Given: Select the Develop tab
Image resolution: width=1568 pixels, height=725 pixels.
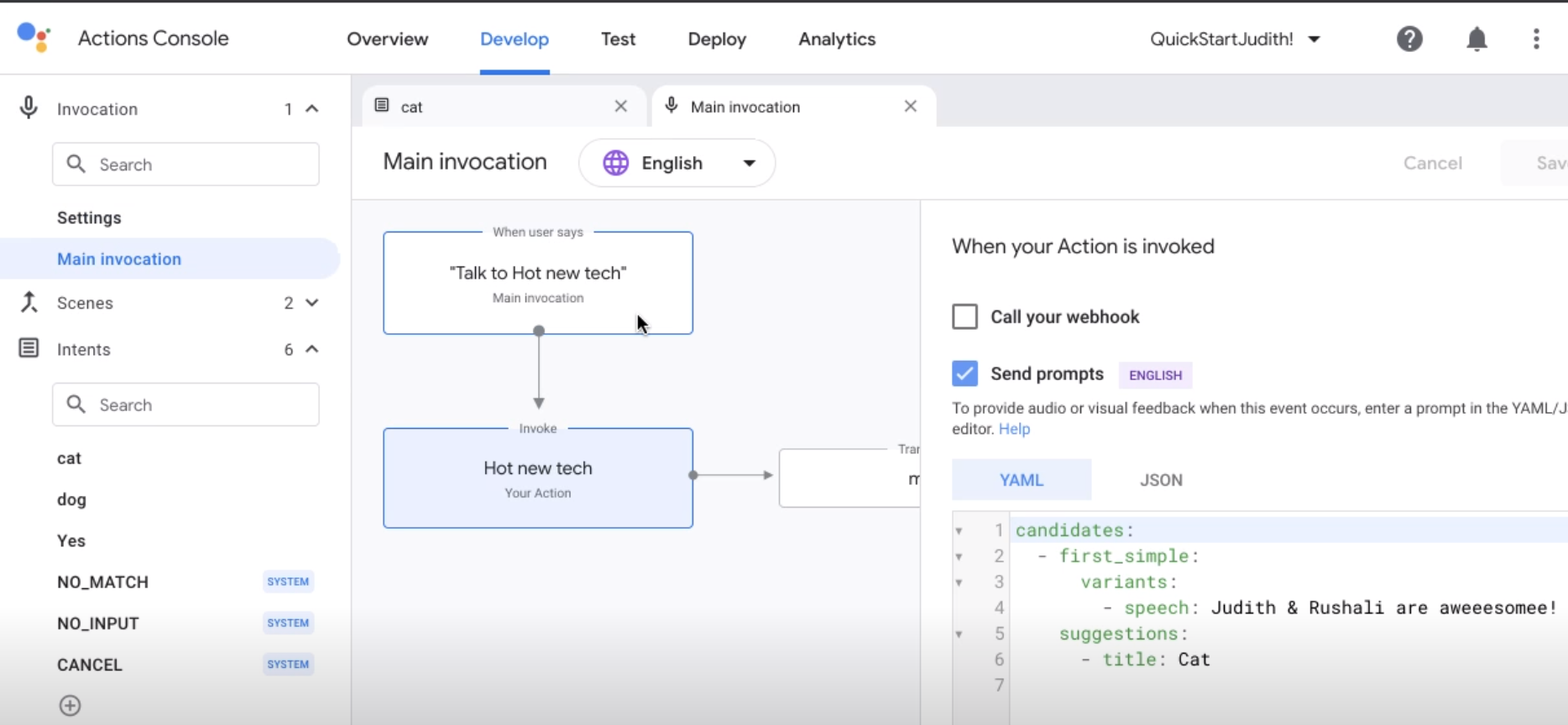Looking at the screenshot, I should [515, 39].
